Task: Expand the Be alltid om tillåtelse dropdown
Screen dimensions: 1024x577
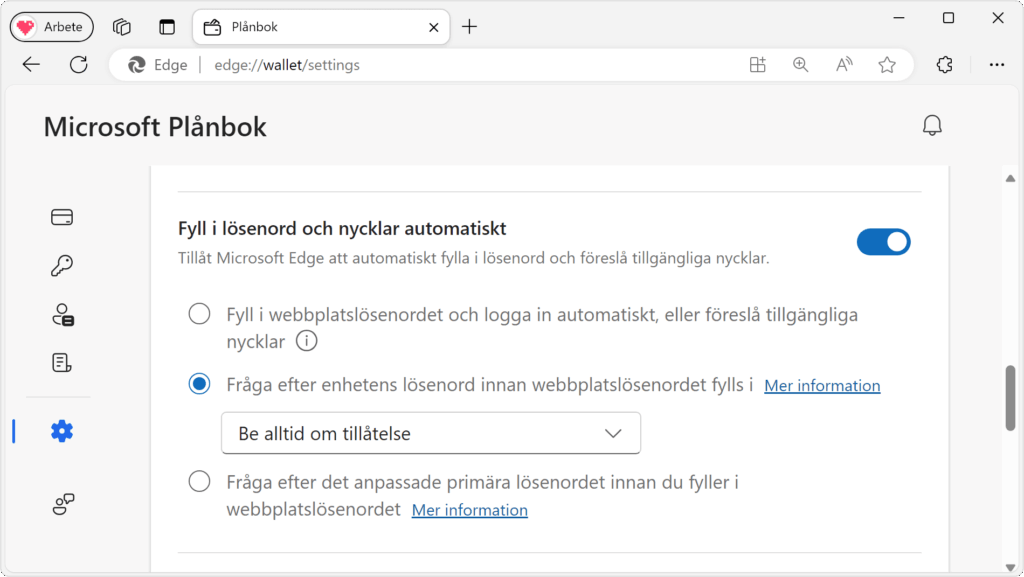Action: (x=431, y=433)
